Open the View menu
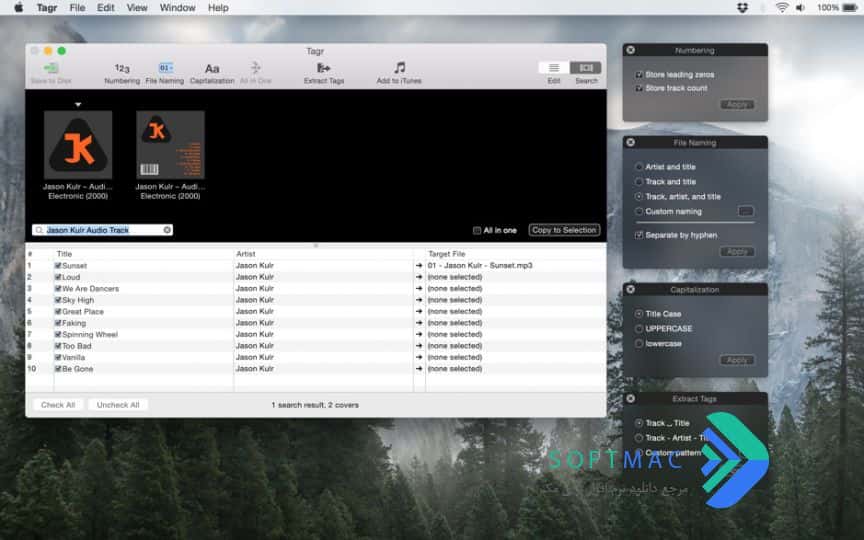The height and width of the screenshot is (540, 864). (x=137, y=8)
